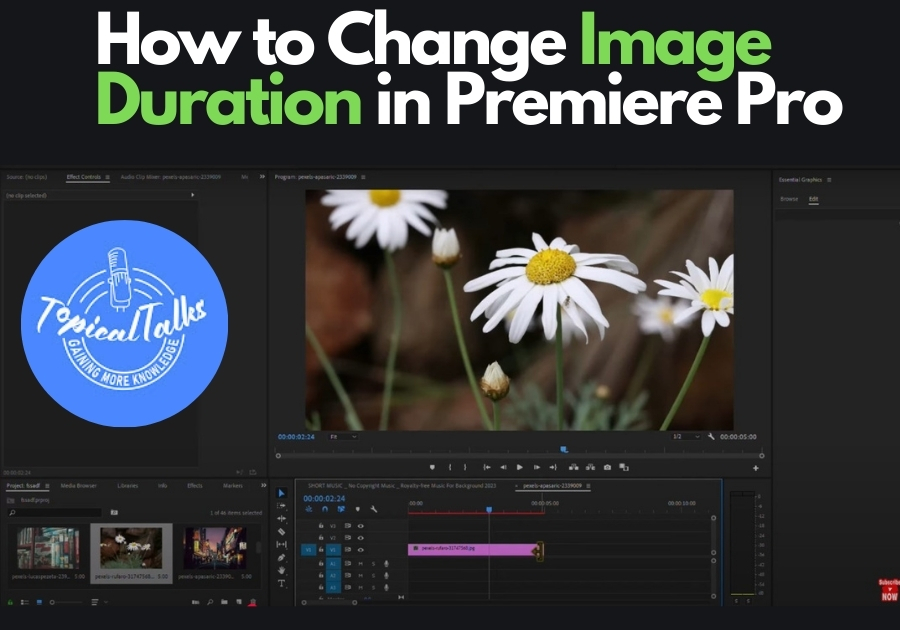Select the Type tool

281,583
